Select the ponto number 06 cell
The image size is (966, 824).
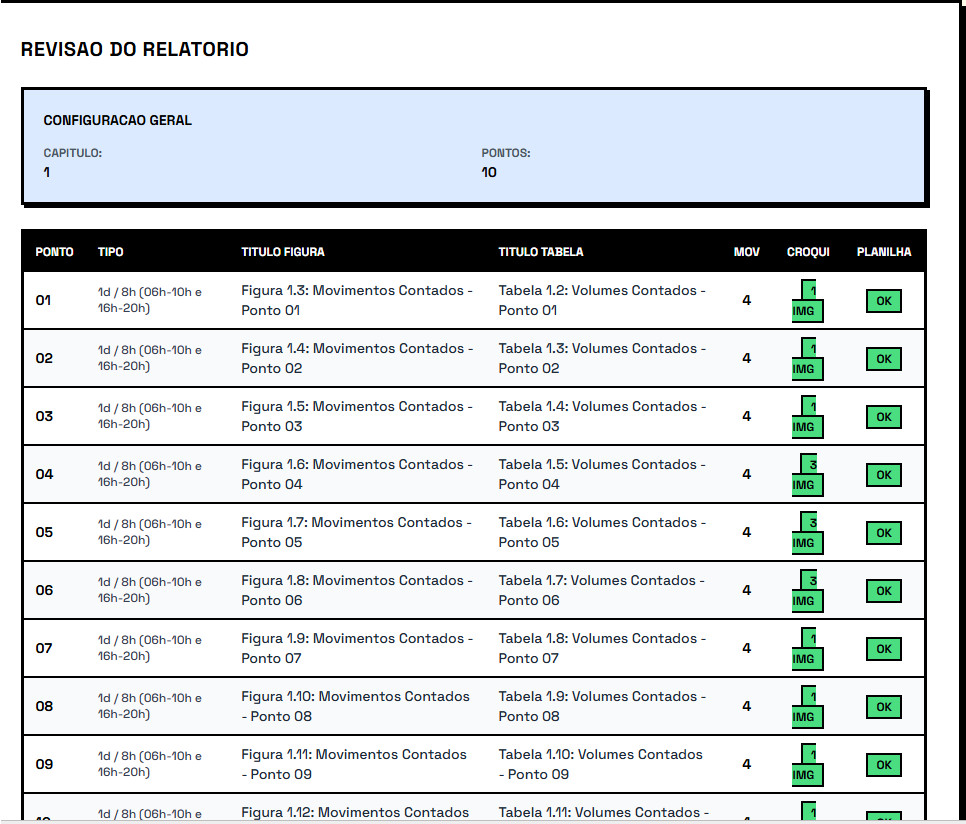pos(44,590)
